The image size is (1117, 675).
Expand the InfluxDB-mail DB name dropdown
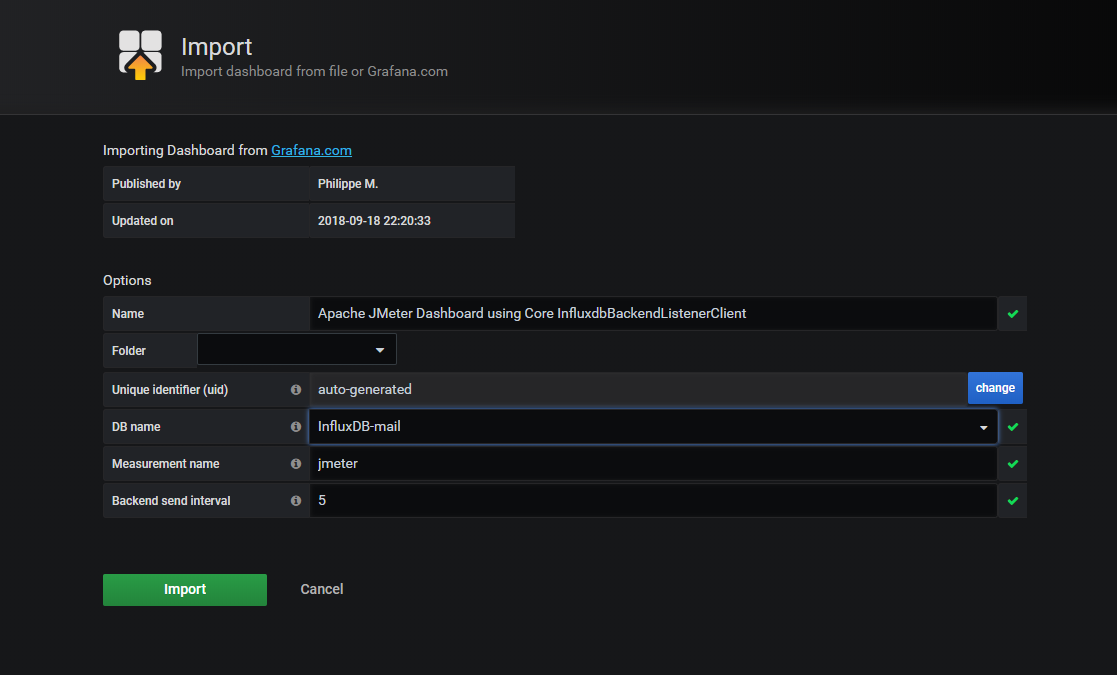click(653, 427)
